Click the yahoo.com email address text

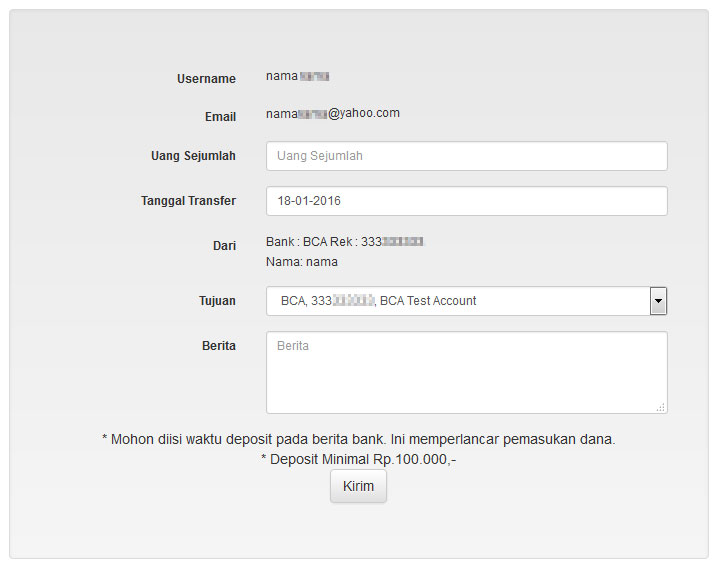click(x=332, y=114)
